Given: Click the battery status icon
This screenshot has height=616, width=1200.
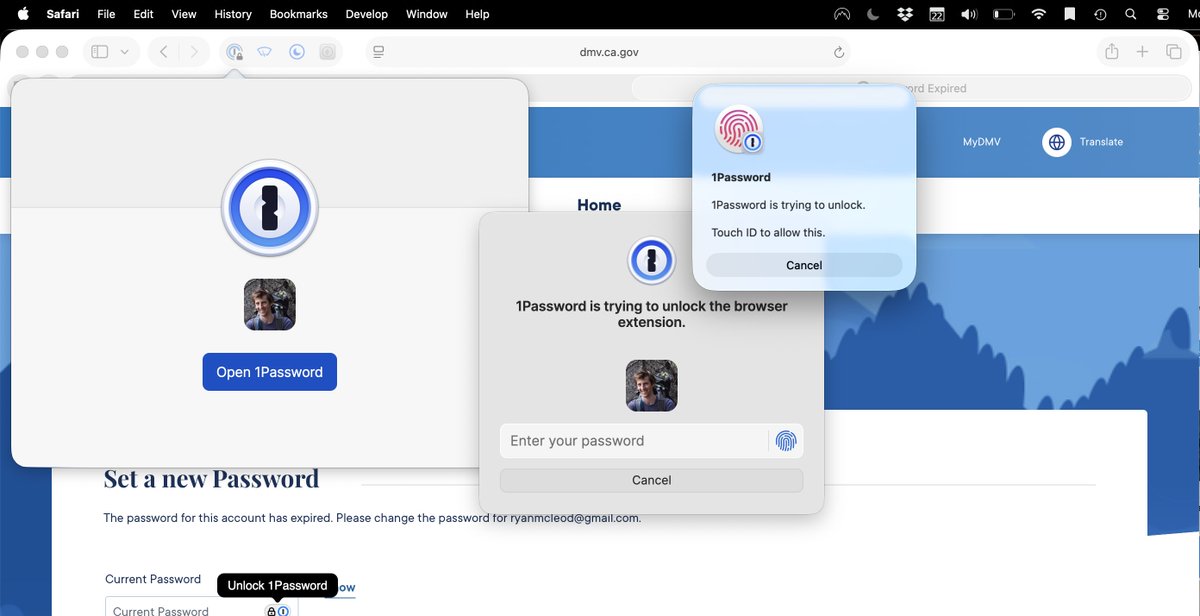Looking at the screenshot, I should 1004,14.
